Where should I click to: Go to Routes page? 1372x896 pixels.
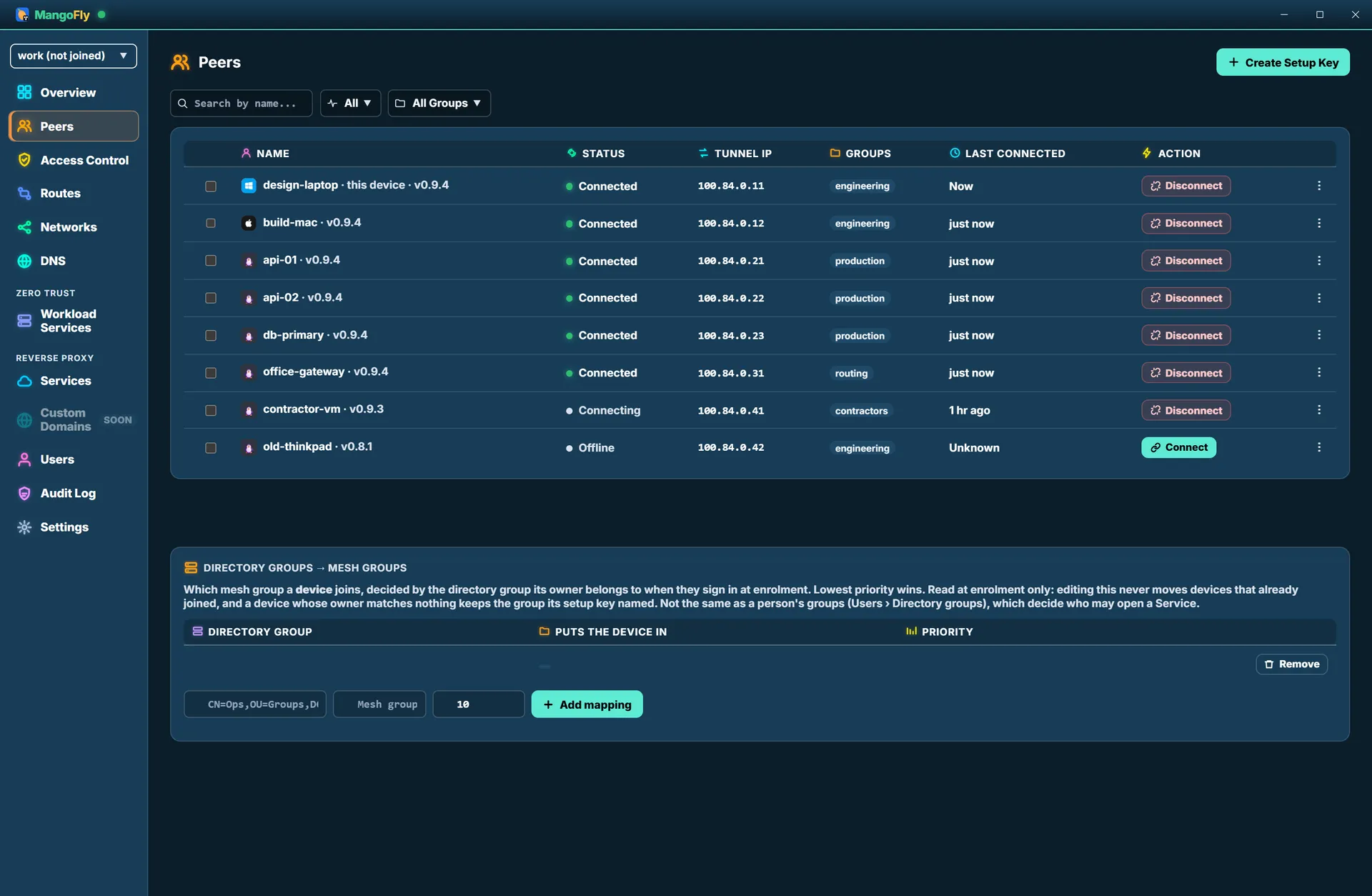(x=60, y=193)
